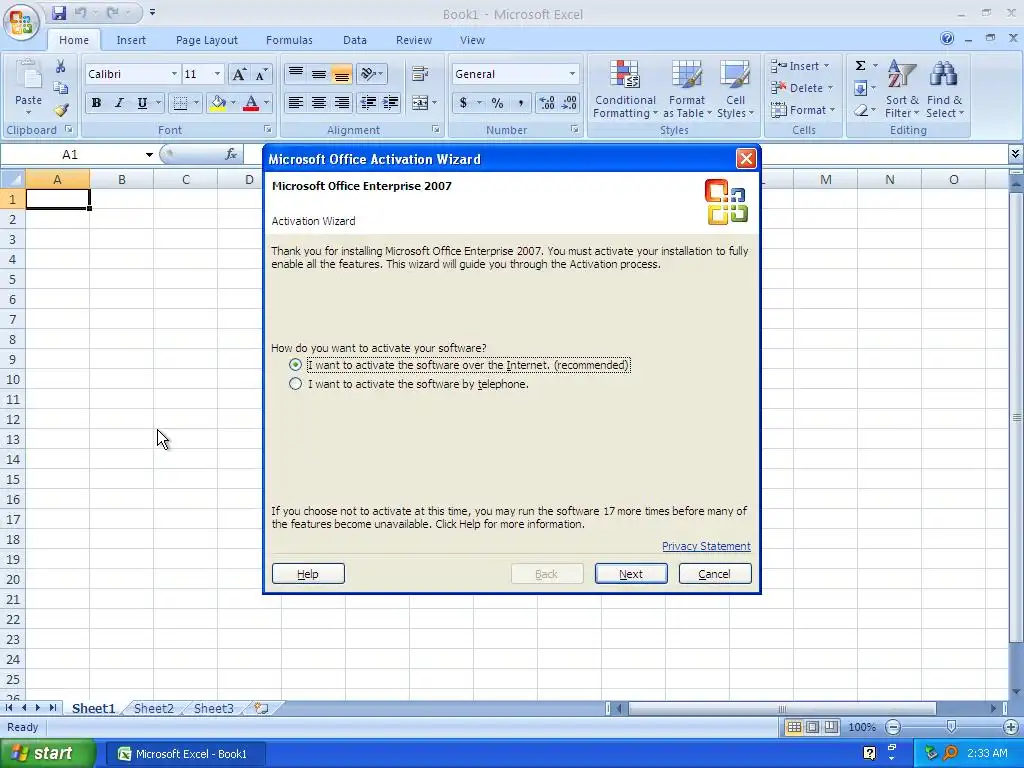Click Align Text Left icon
This screenshot has height=768, width=1024.
click(x=295, y=103)
